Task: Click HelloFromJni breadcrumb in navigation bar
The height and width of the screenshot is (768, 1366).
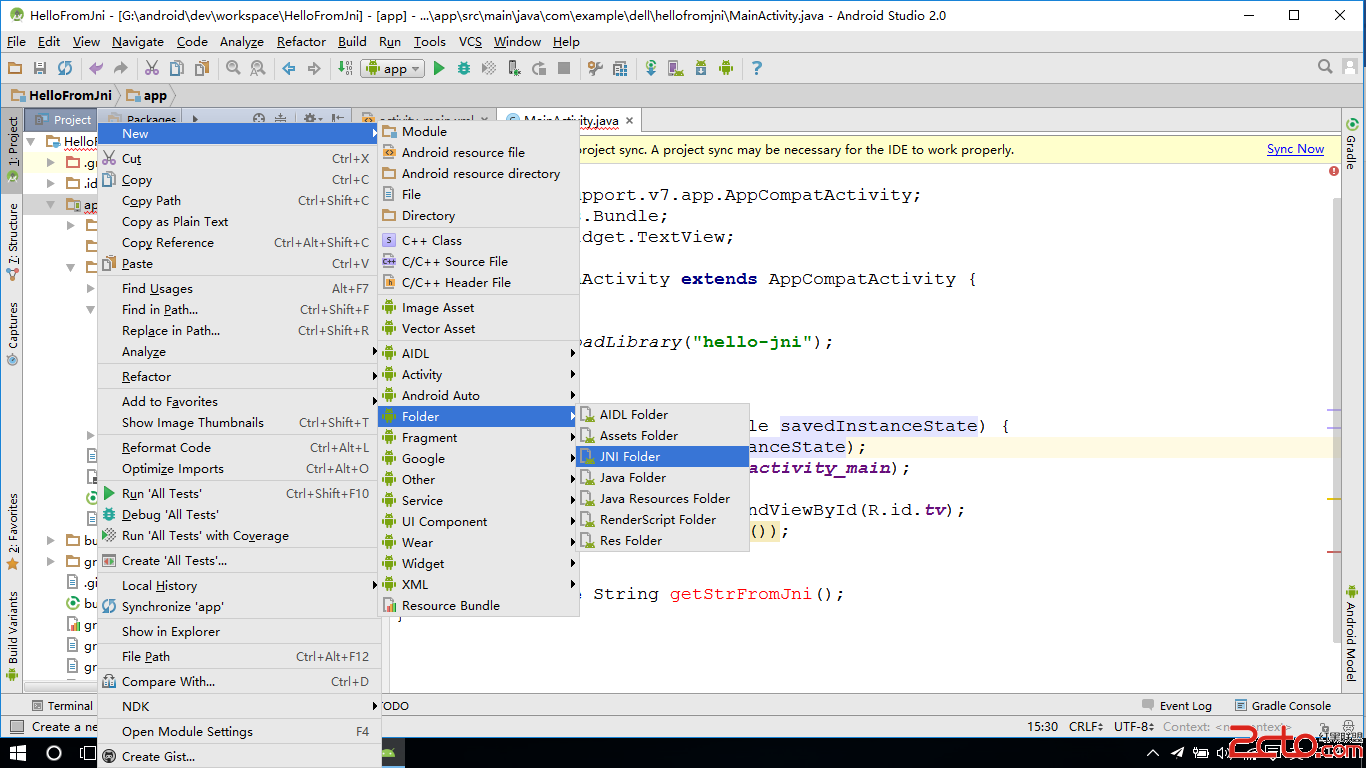Action: [x=62, y=95]
